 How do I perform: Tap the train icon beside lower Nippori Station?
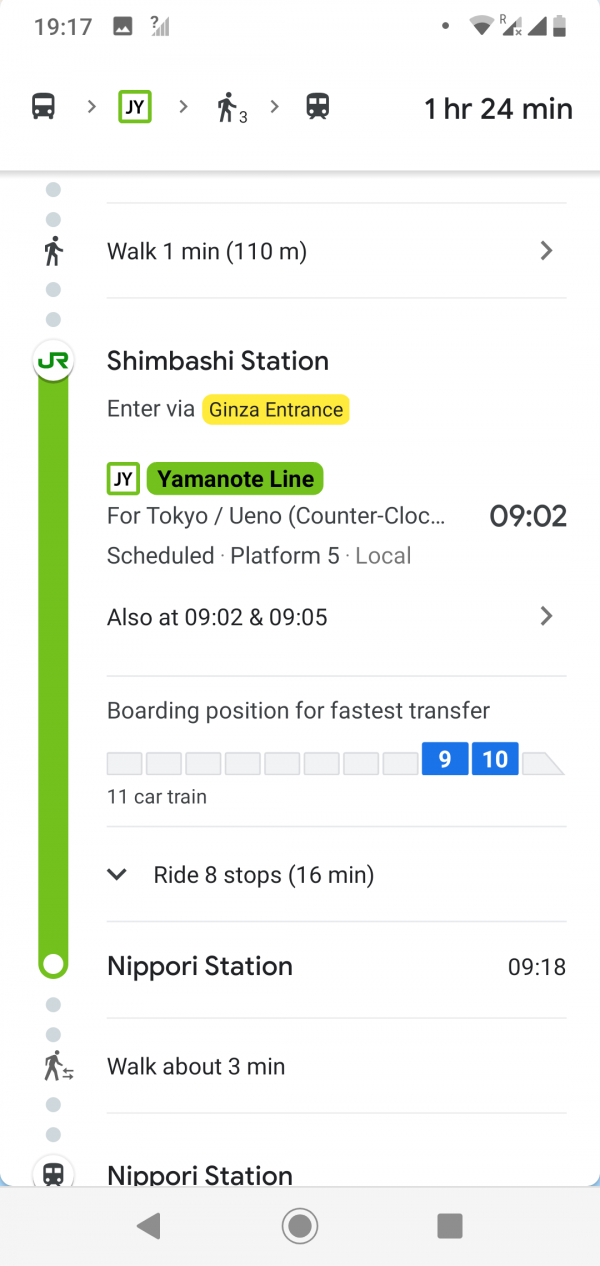point(53,1174)
